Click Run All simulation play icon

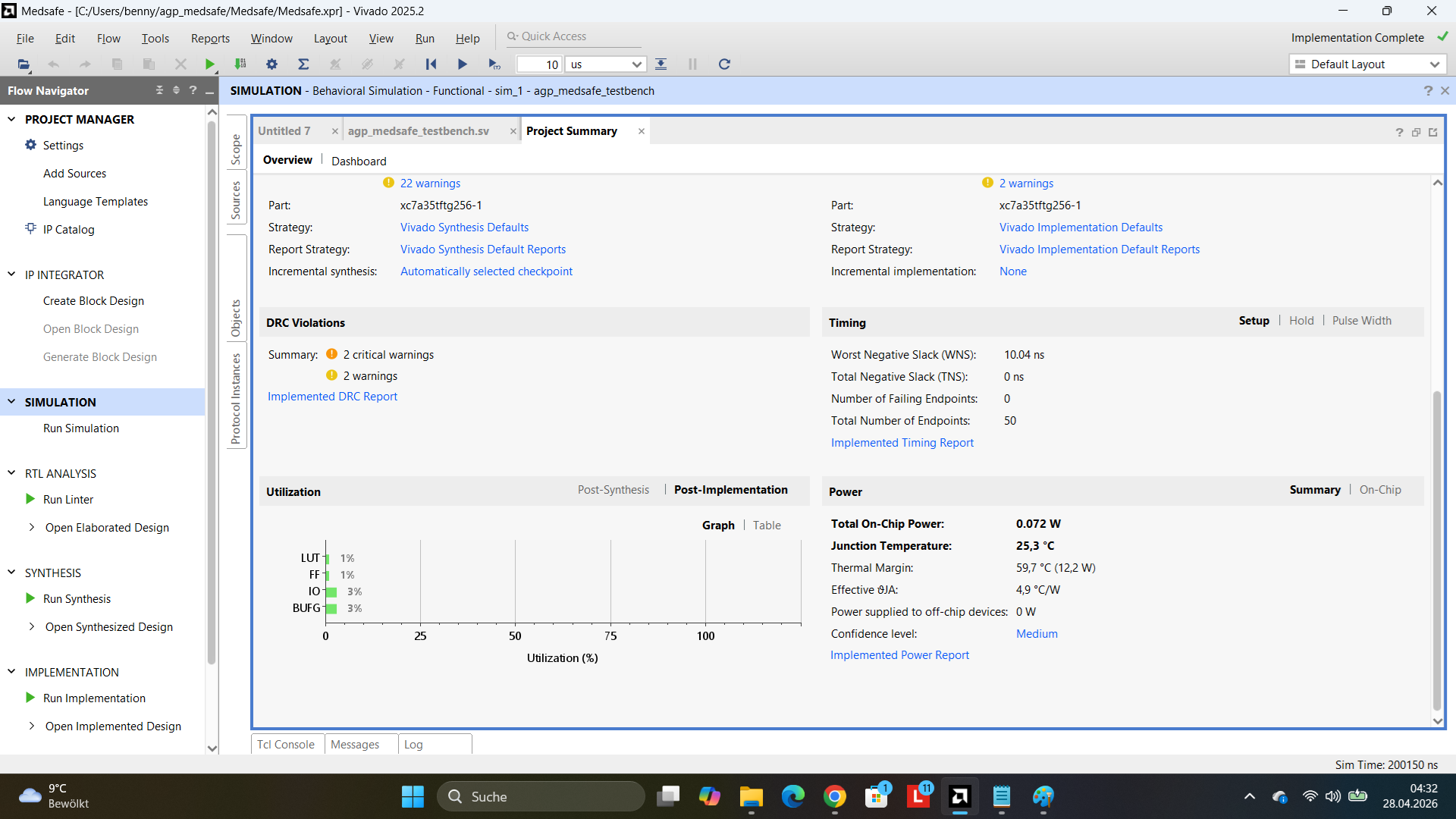coord(462,64)
